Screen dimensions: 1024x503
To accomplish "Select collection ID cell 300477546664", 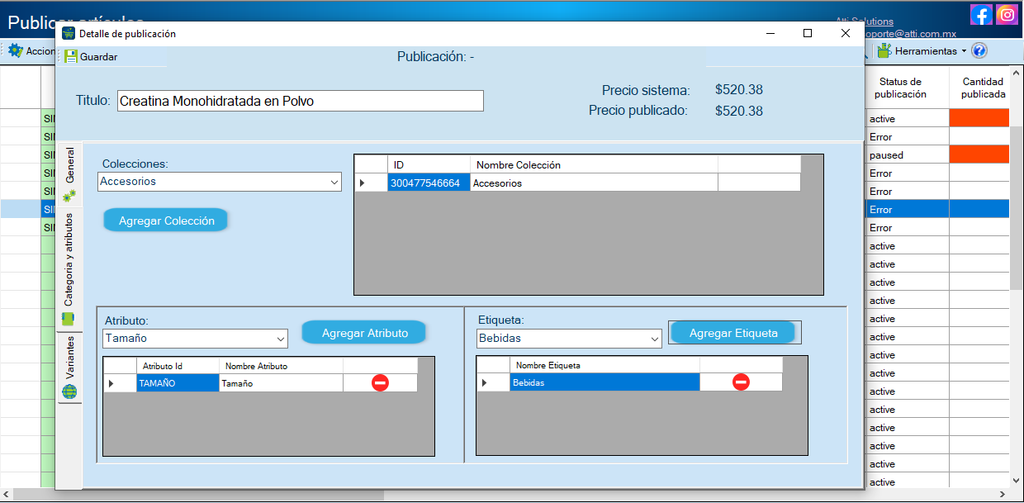I will tap(429, 184).
